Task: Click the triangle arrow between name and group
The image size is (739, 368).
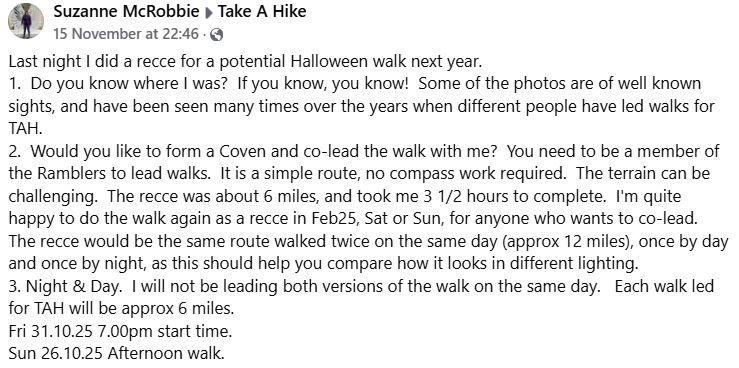Action: click(208, 13)
